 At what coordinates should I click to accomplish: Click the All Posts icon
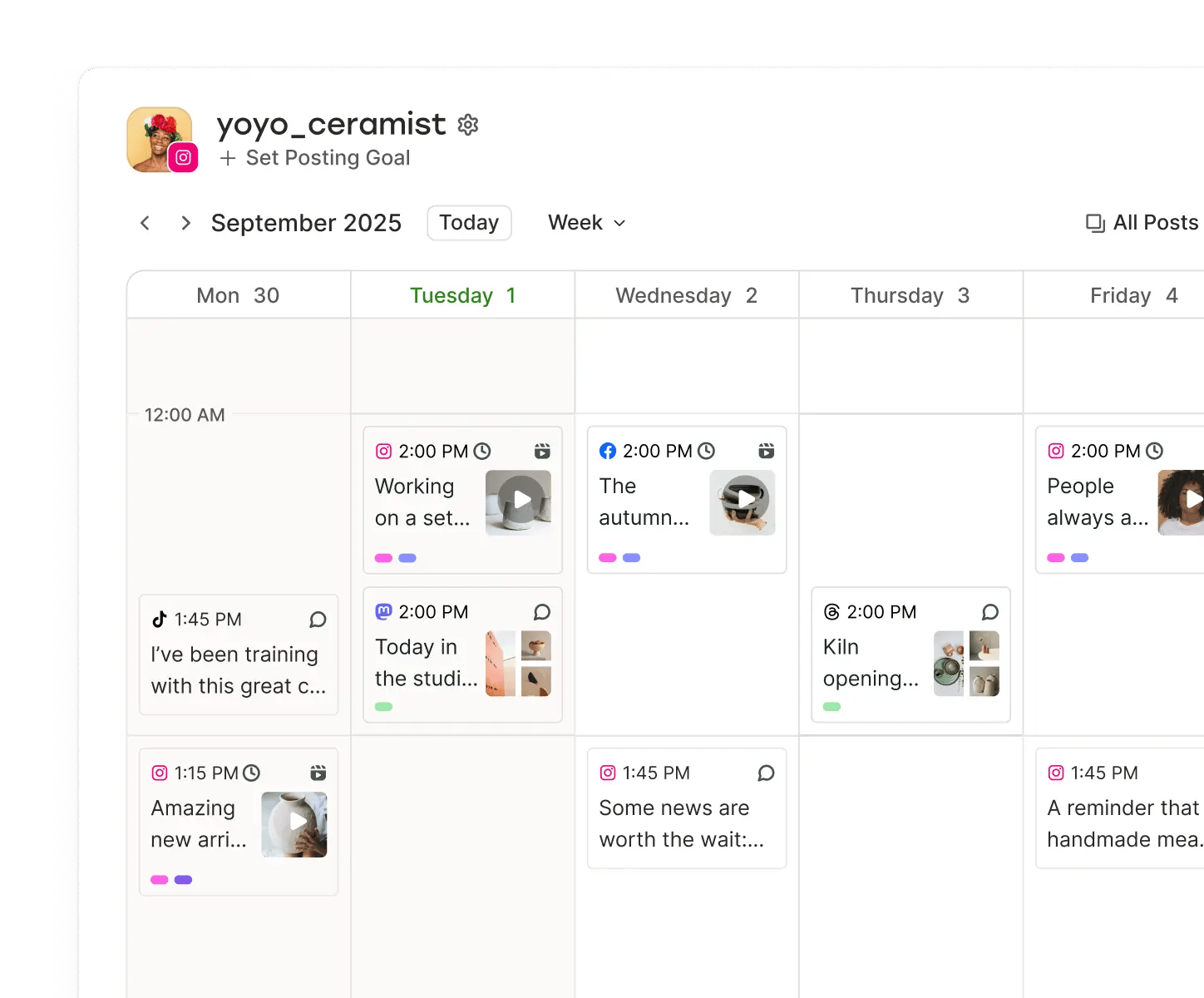[x=1094, y=223]
